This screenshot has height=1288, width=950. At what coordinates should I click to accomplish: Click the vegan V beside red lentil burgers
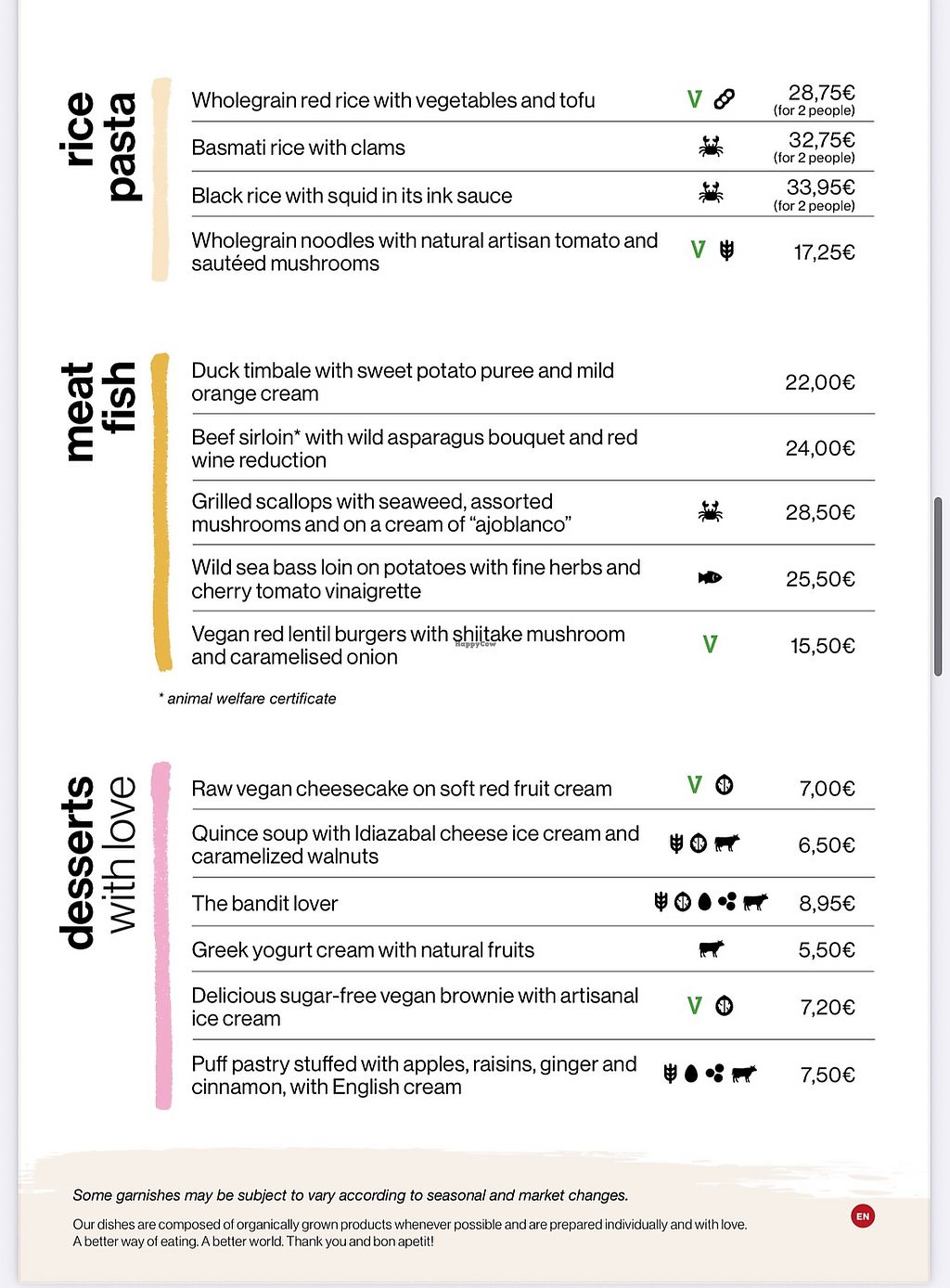point(710,644)
